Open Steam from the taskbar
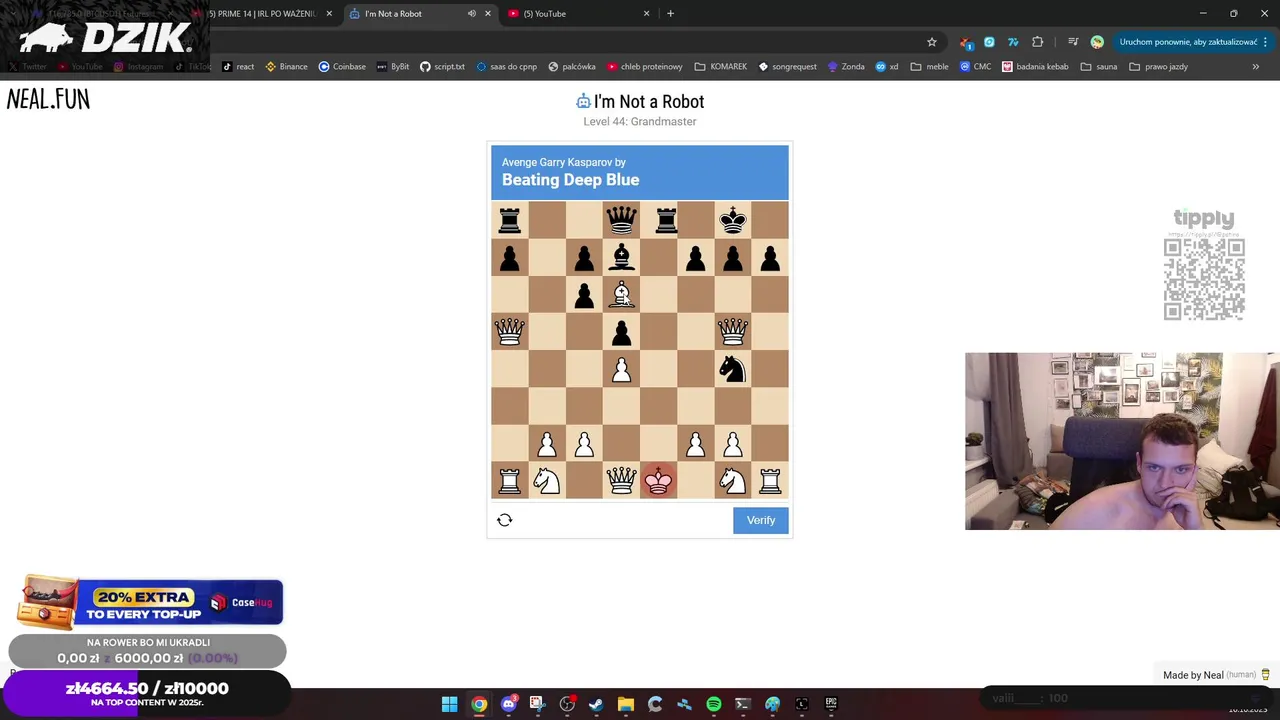Image resolution: width=1280 pixels, height=720 pixels. tap(596, 704)
